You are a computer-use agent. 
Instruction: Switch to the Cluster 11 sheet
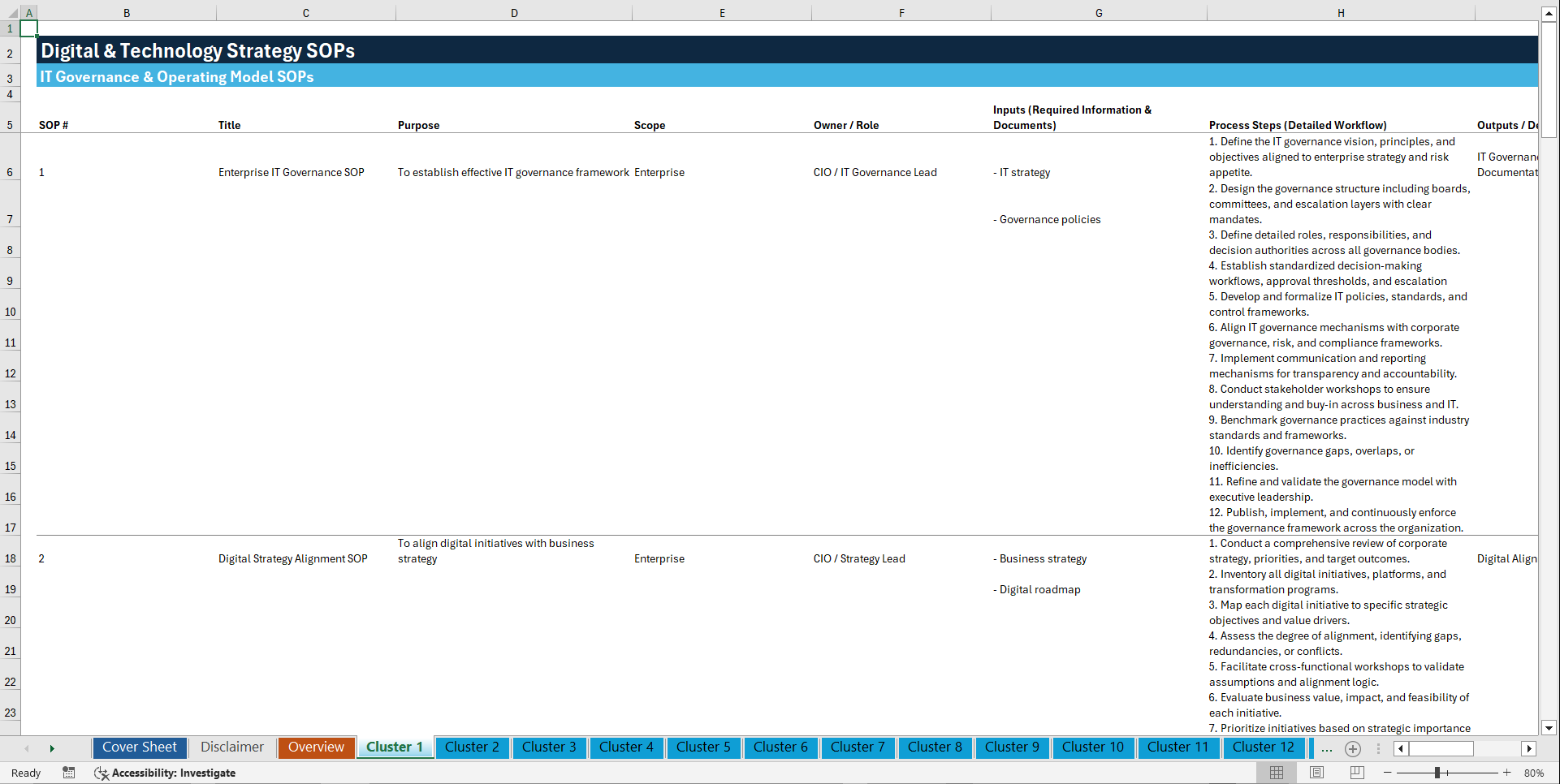[1178, 747]
